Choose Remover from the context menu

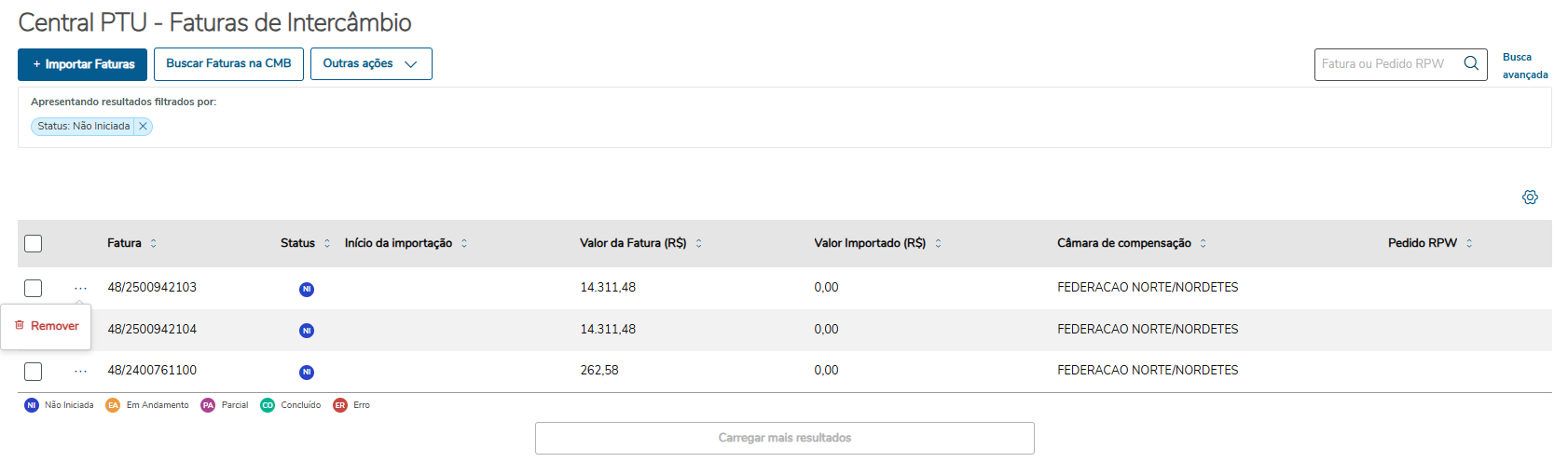click(x=47, y=326)
